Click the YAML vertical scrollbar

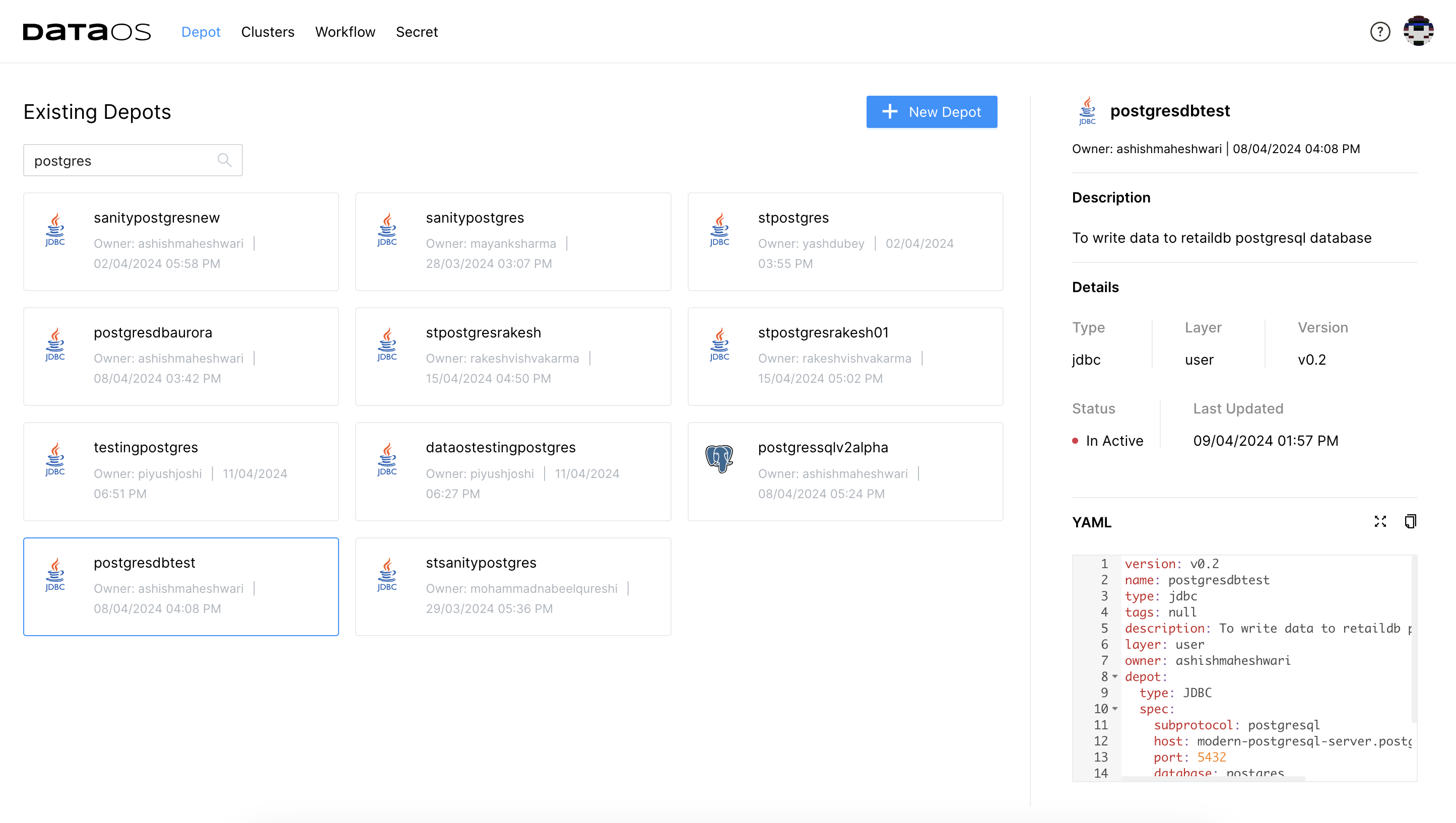coord(1414,639)
